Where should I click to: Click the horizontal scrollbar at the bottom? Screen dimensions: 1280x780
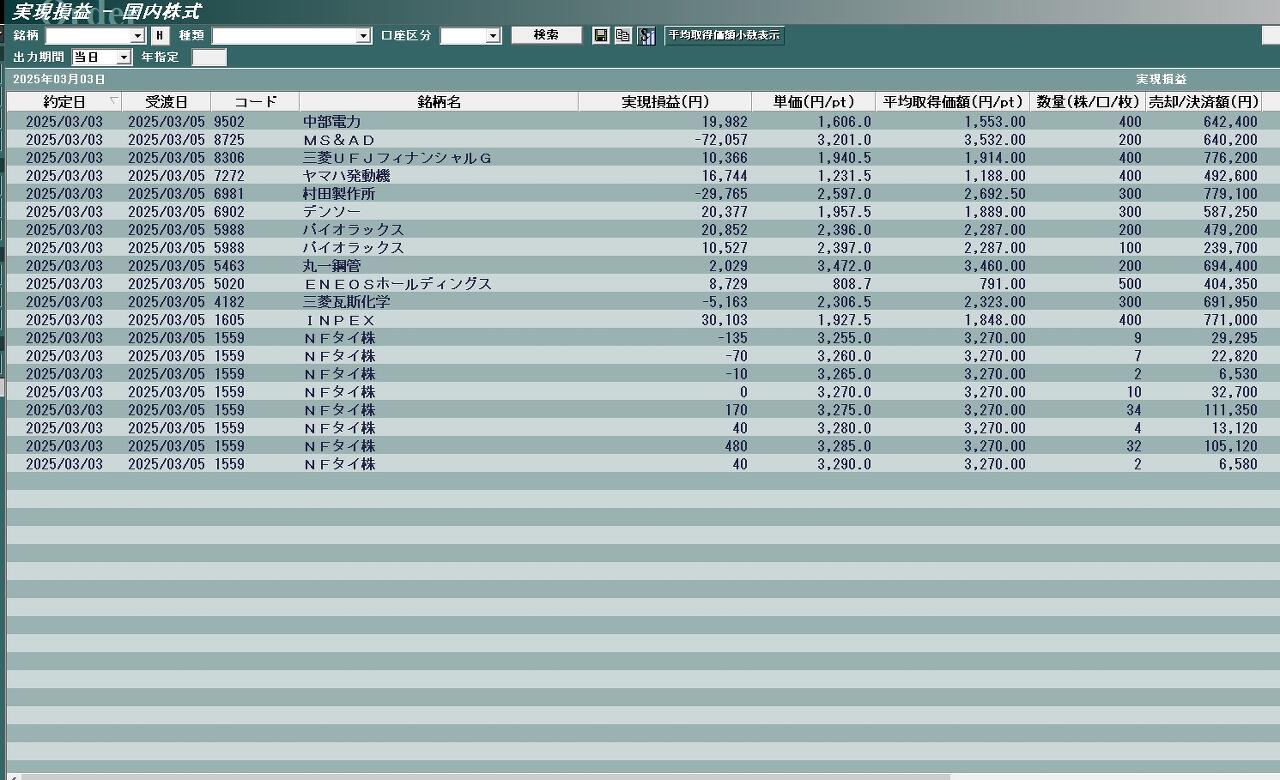click(485, 776)
